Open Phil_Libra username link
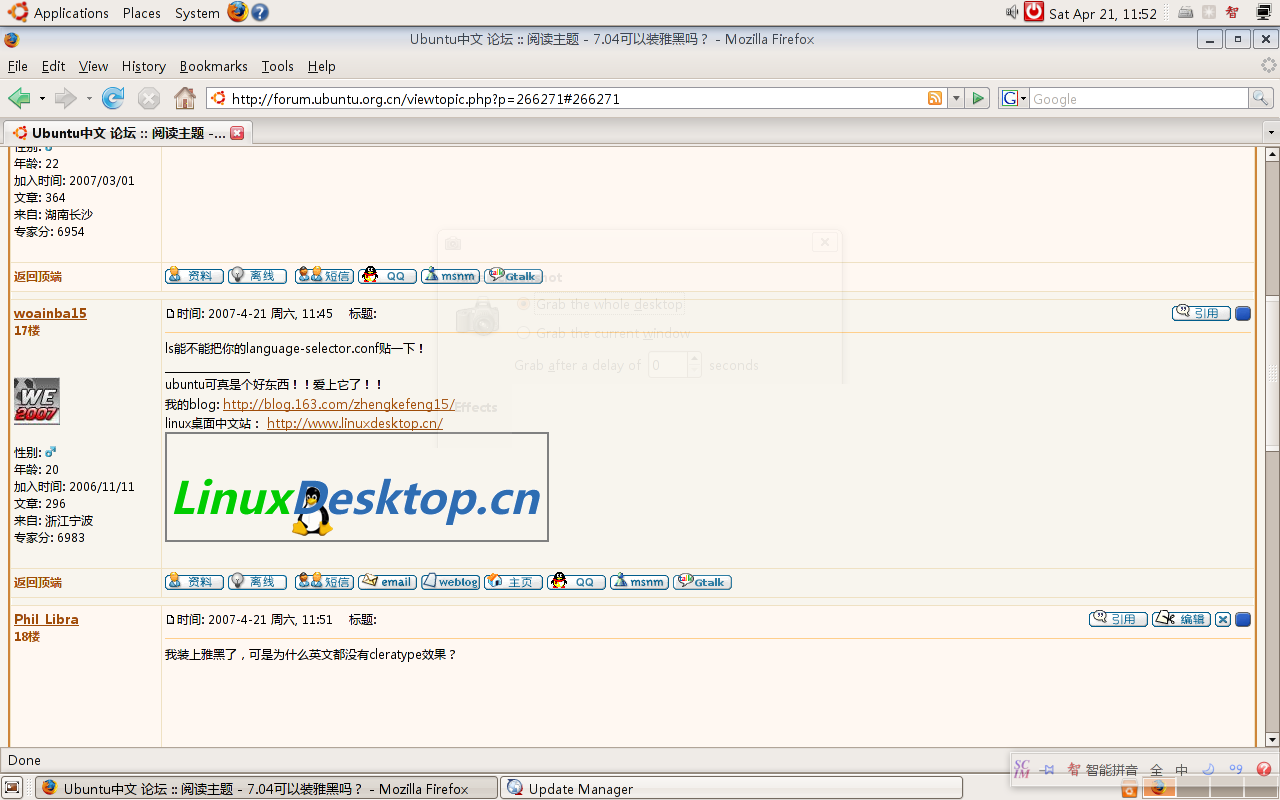The height and width of the screenshot is (800, 1280). pos(46,619)
